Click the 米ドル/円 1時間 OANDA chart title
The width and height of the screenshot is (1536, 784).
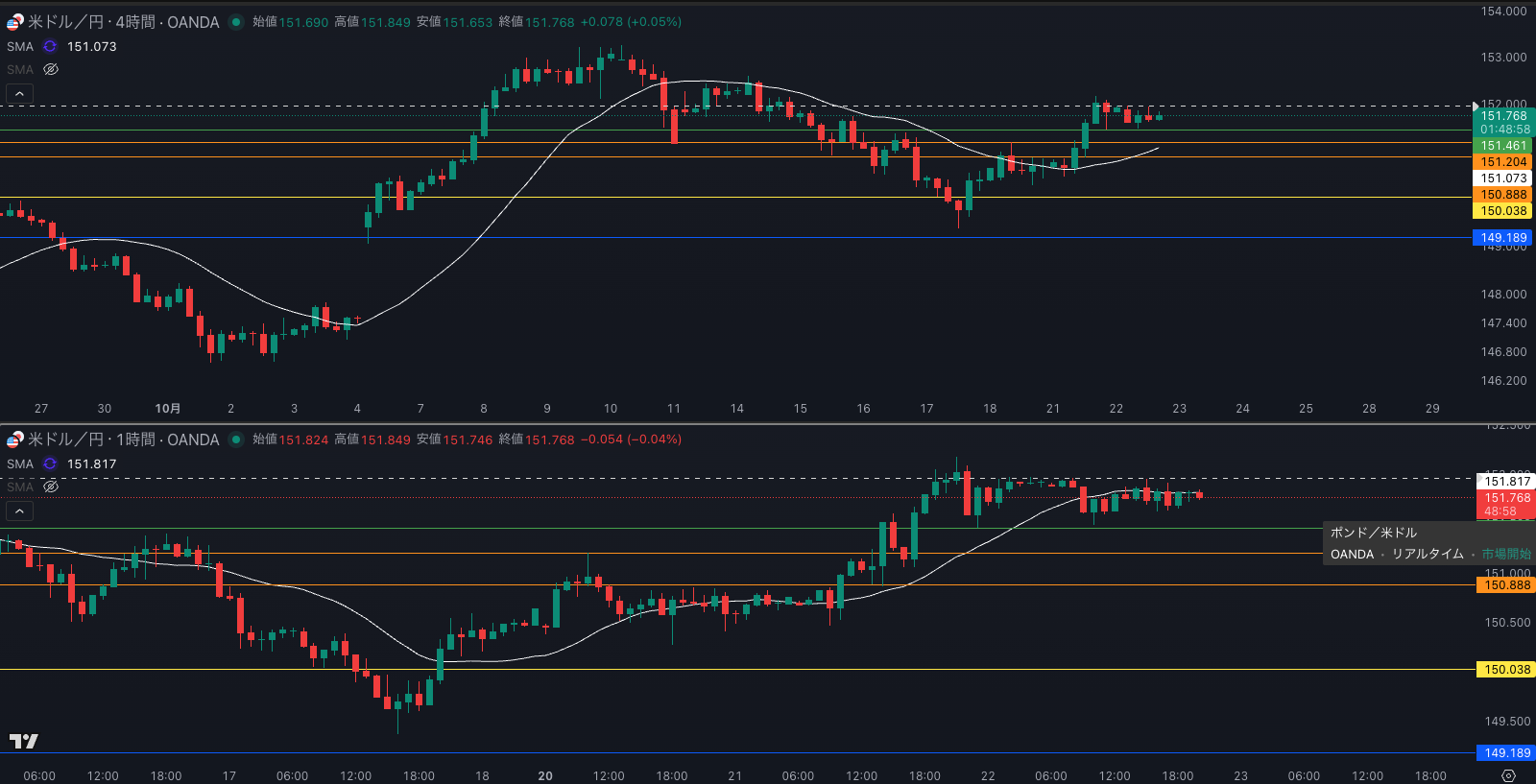point(123,440)
